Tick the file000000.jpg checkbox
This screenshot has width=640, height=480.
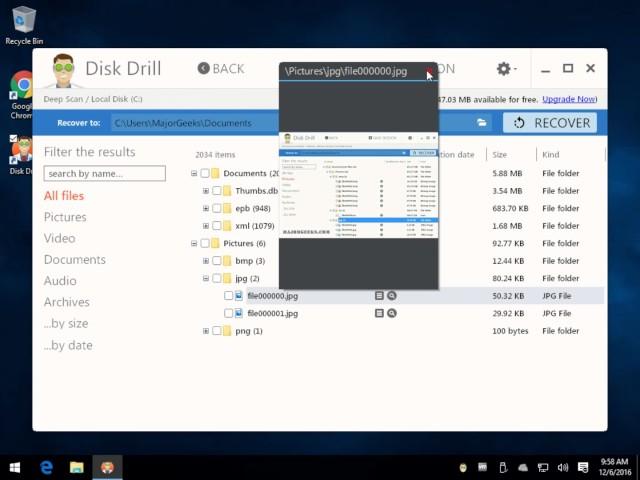pyautogui.click(x=229, y=296)
